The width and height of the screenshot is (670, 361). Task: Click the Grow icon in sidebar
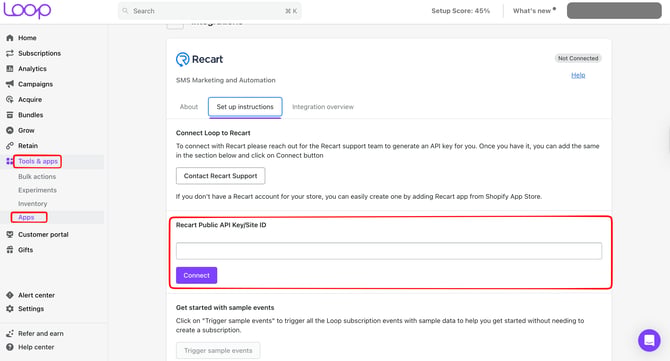point(10,130)
